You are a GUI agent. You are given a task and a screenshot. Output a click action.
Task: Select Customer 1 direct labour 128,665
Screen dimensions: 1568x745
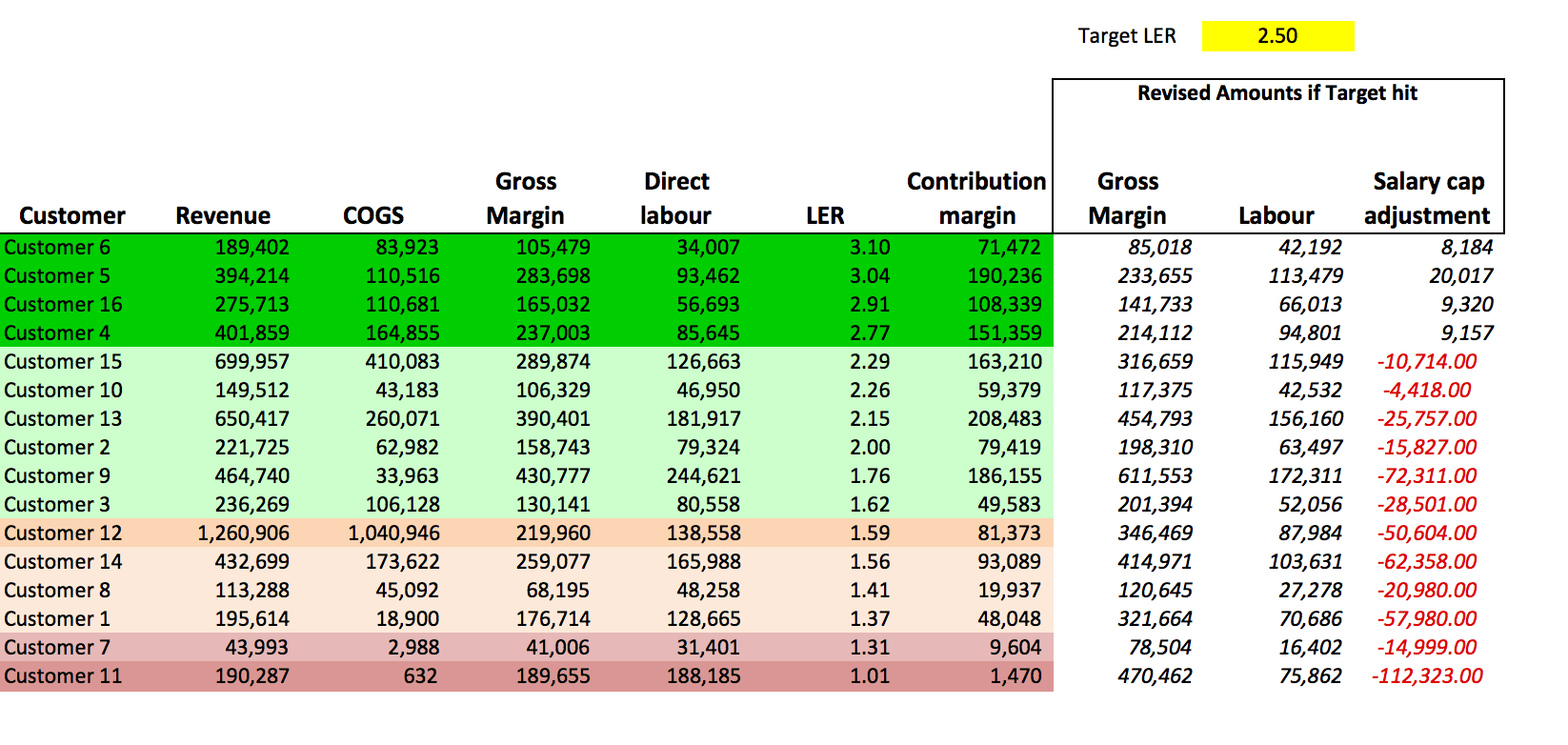[x=703, y=619]
